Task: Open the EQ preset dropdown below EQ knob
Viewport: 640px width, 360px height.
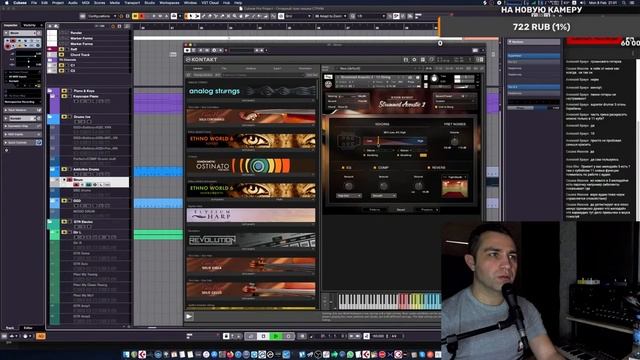Action: [349, 196]
